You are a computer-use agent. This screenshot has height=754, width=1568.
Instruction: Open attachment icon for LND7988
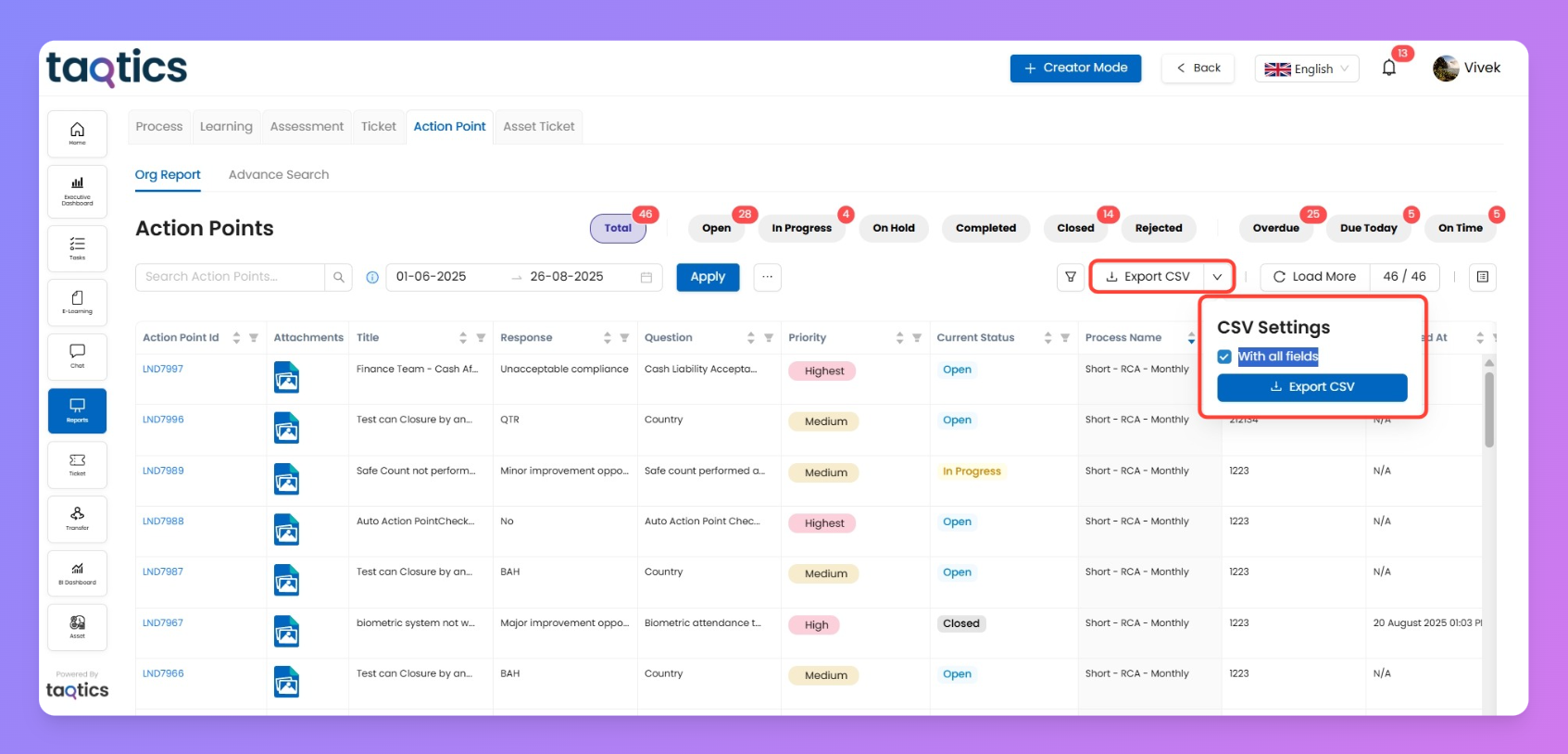[287, 530]
